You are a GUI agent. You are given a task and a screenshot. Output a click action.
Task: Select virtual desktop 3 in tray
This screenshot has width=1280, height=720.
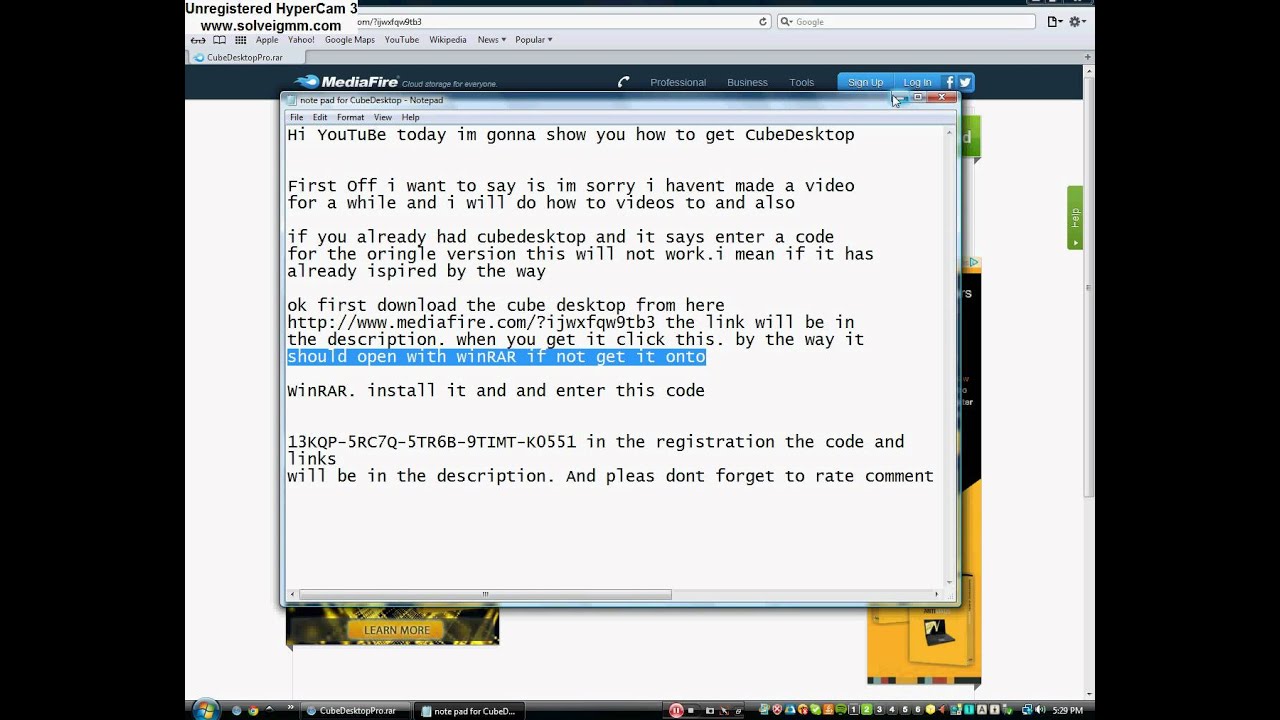coord(880,710)
